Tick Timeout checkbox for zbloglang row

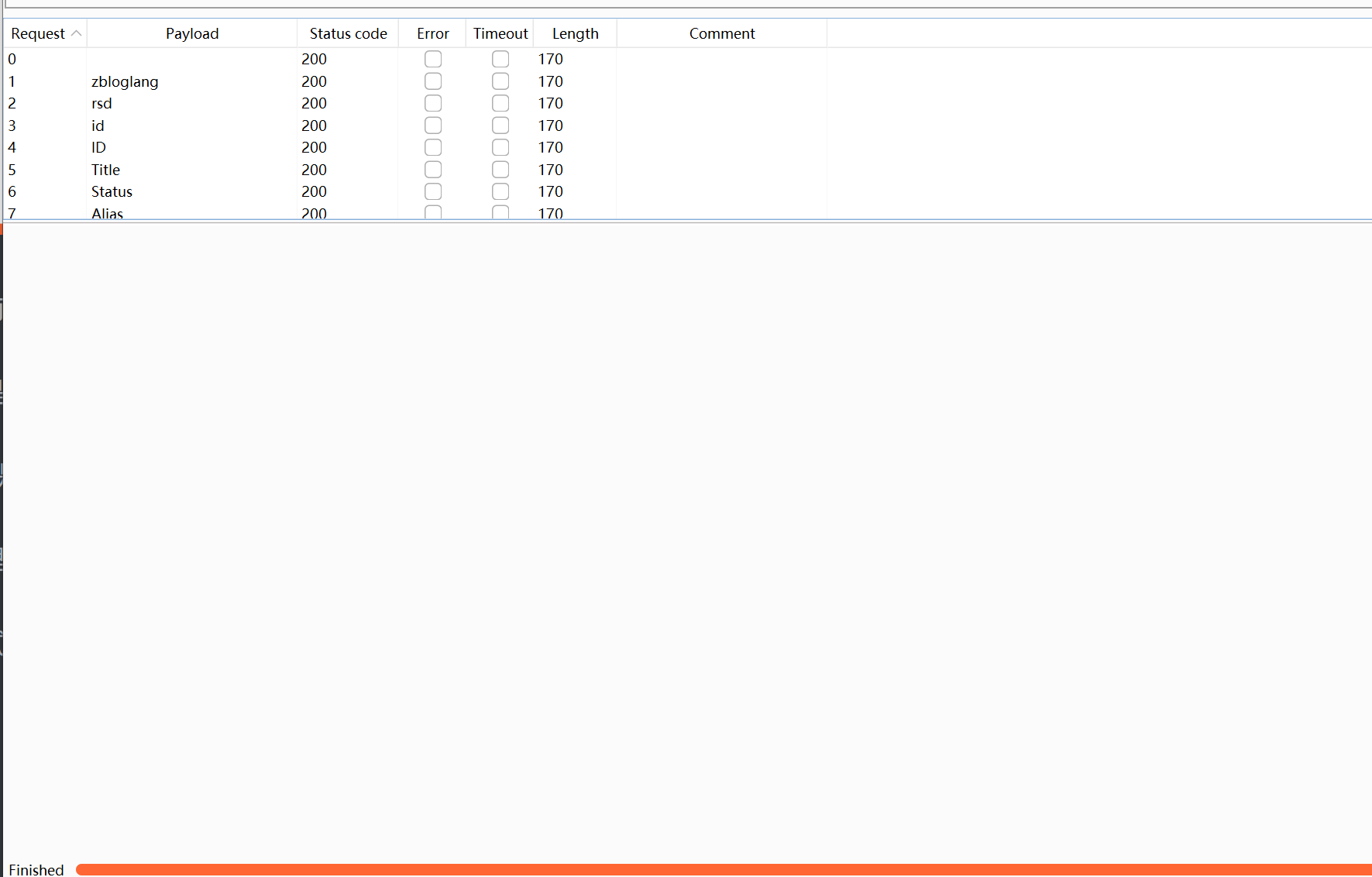click(x=500, y=81)
